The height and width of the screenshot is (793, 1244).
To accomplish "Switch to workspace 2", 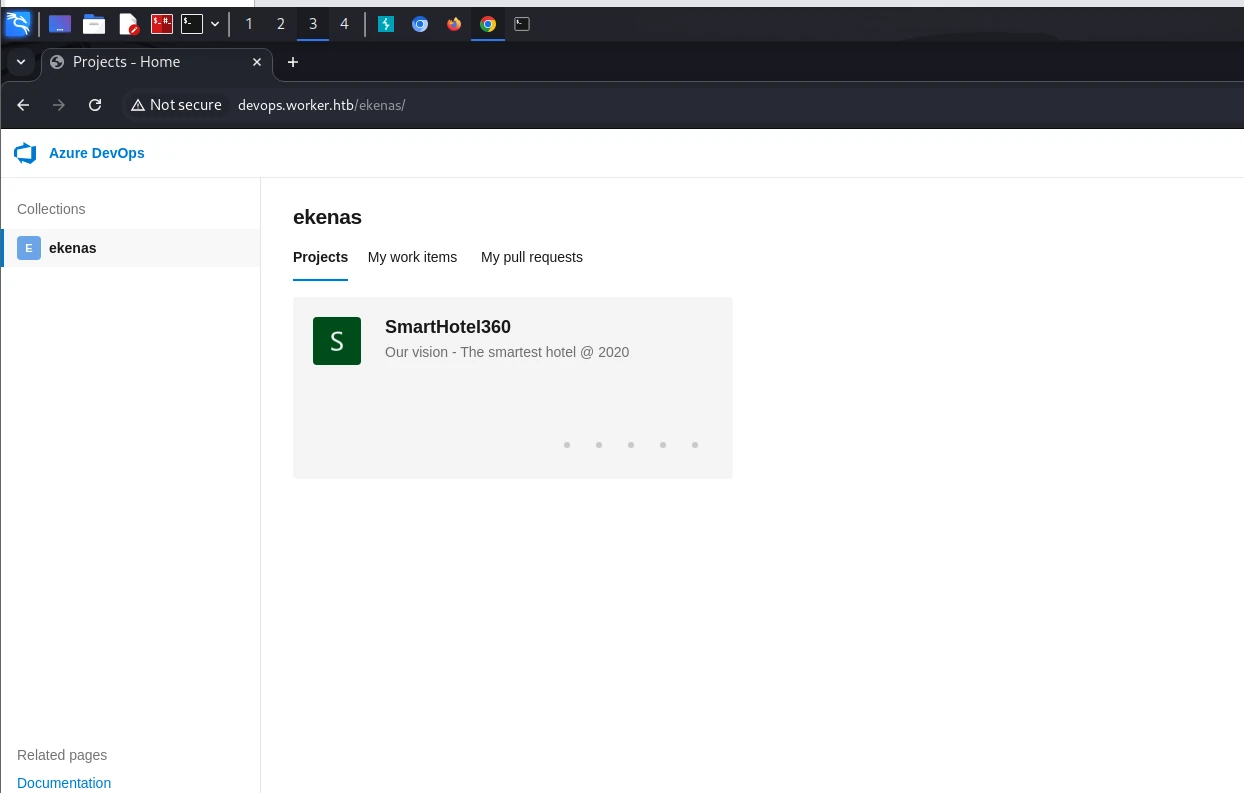I will point(281,24).
